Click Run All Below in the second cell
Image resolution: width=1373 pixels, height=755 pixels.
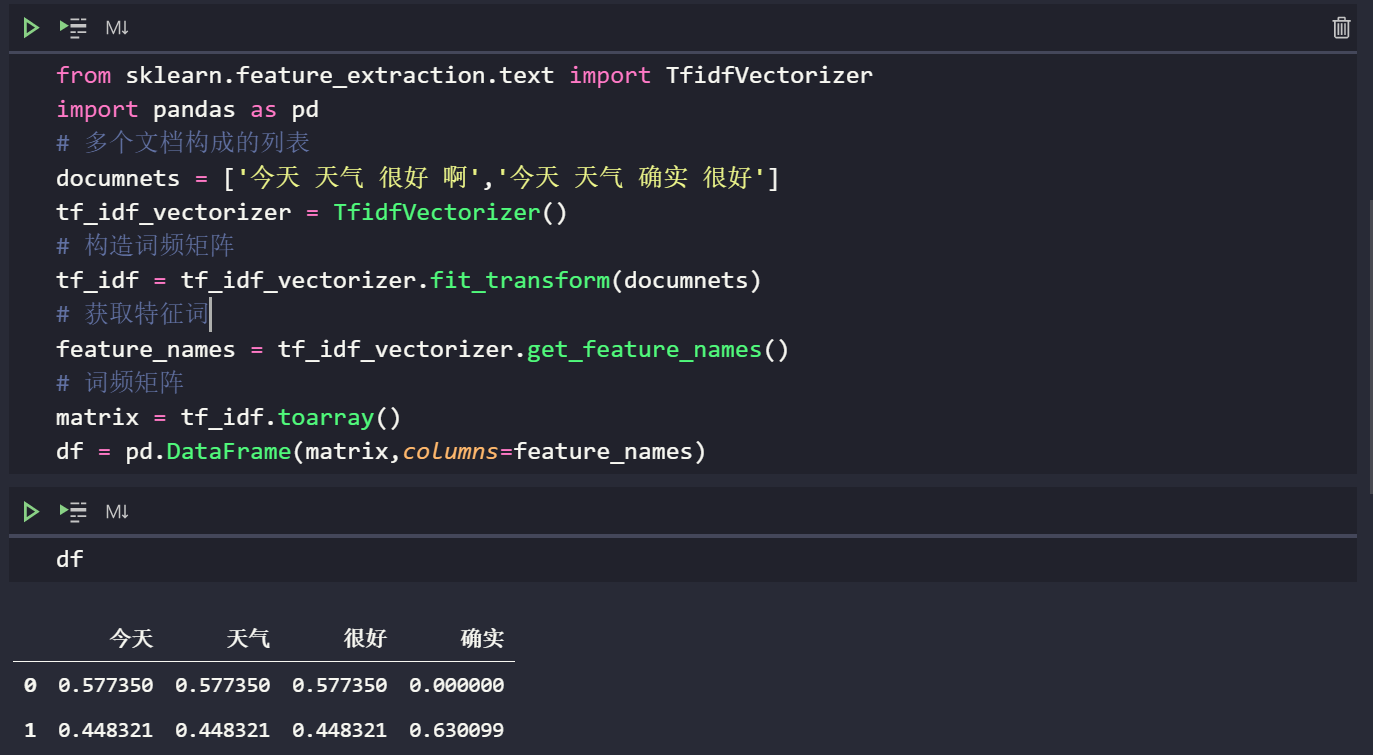[x=72, y=511]
